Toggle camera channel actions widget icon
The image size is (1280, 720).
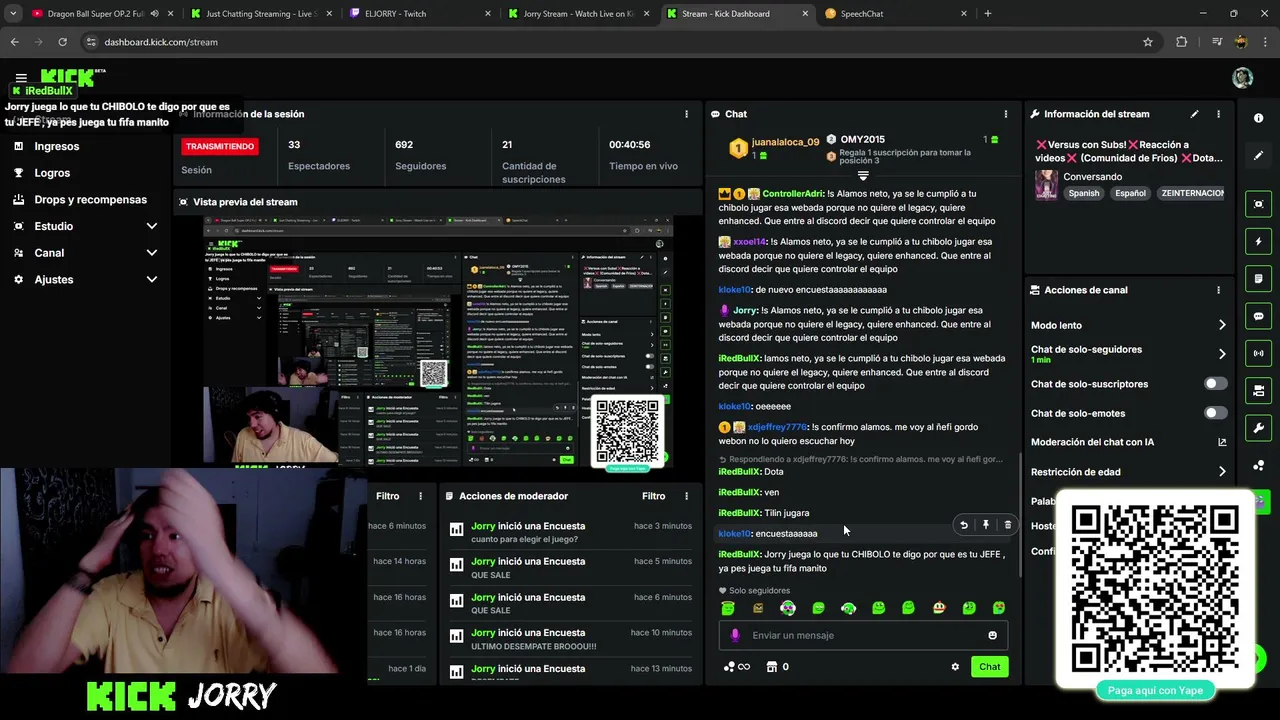(1258, 390)
